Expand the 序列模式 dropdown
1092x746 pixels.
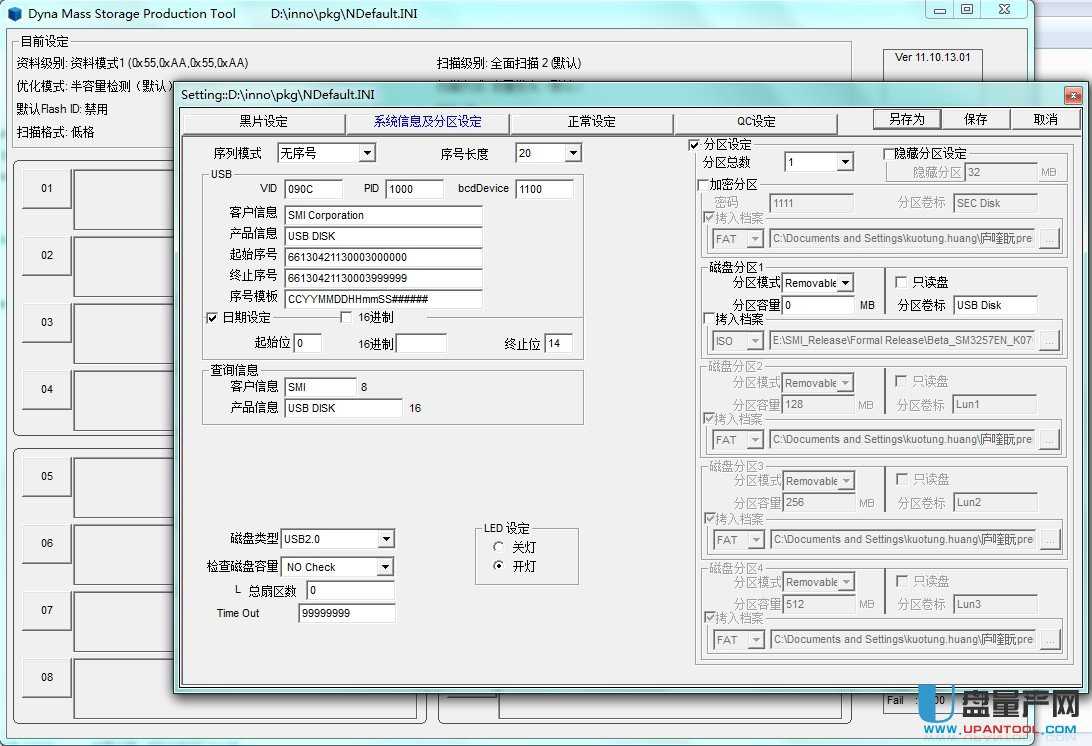tap(367, 153)
